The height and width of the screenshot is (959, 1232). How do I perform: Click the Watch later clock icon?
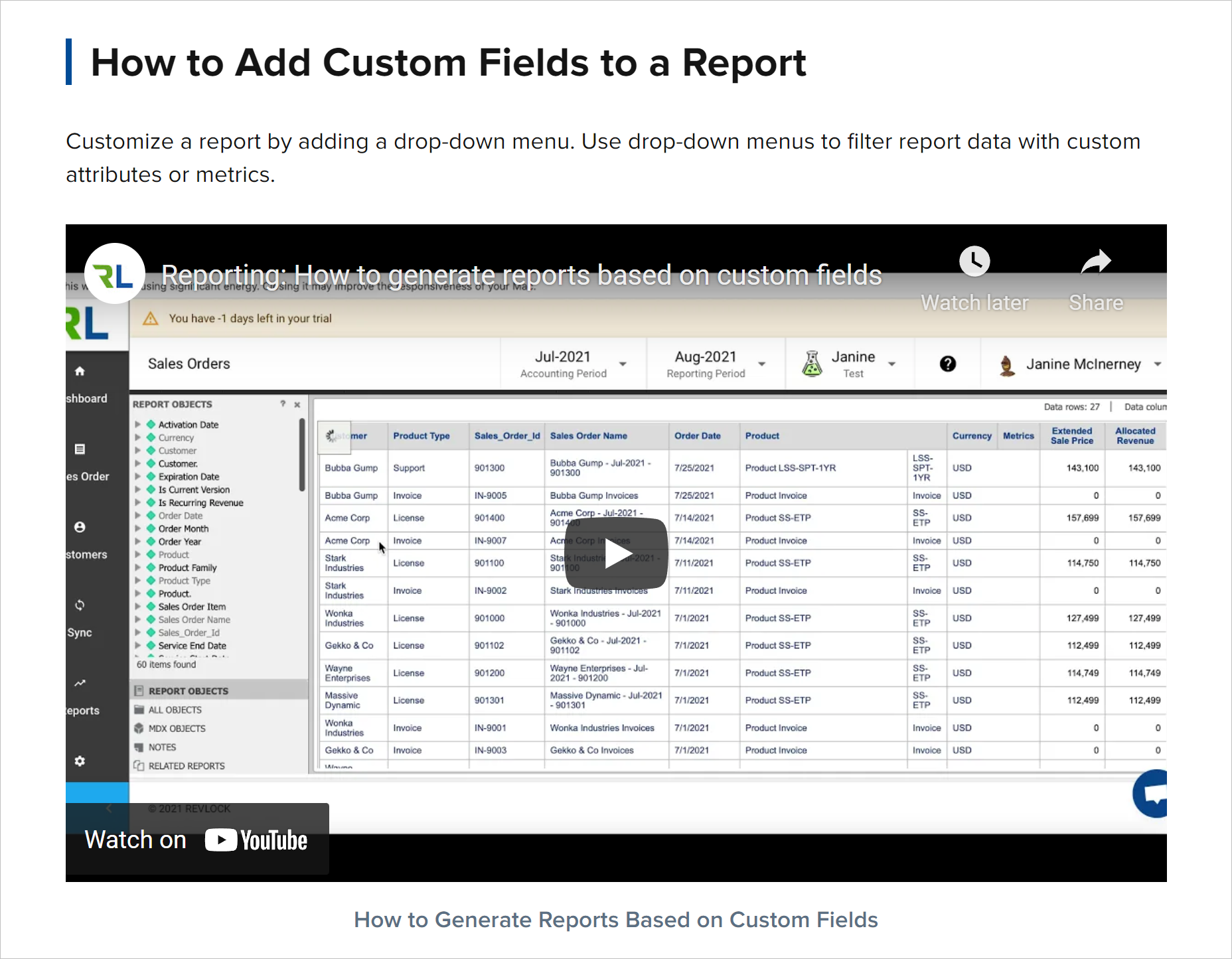coord(974,261)
